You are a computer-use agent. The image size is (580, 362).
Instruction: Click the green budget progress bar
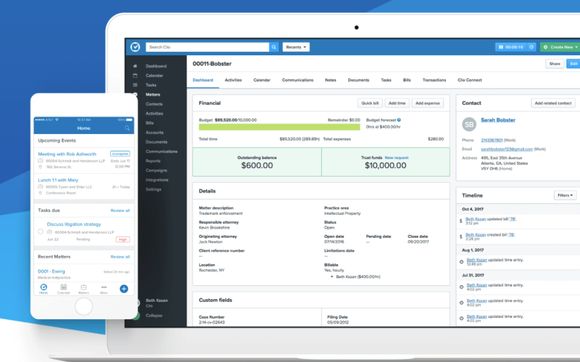(x=279, y=127)
